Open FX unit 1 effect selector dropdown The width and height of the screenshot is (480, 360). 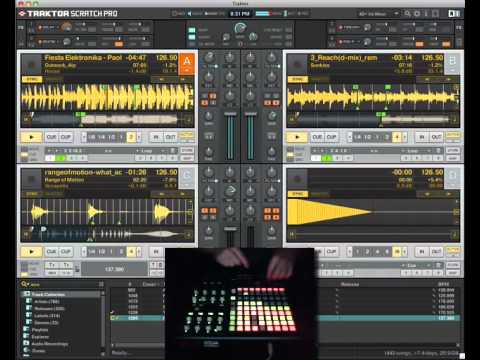49,27
